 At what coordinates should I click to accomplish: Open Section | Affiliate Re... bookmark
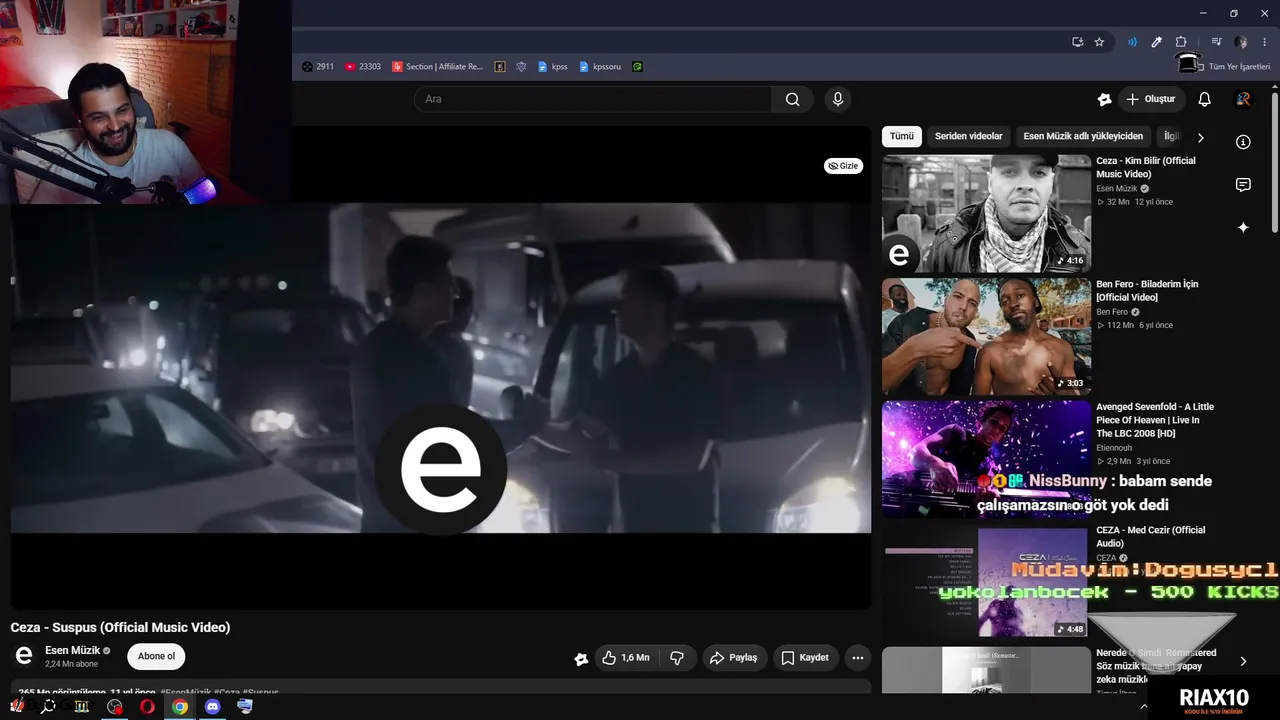pos(437,67)
